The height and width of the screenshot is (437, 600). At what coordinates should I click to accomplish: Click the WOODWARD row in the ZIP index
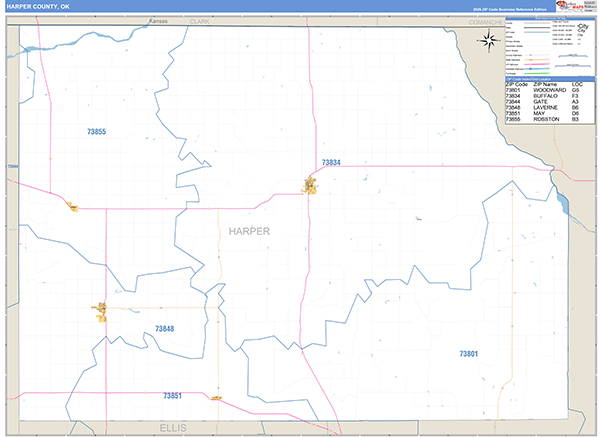[550, 90]
